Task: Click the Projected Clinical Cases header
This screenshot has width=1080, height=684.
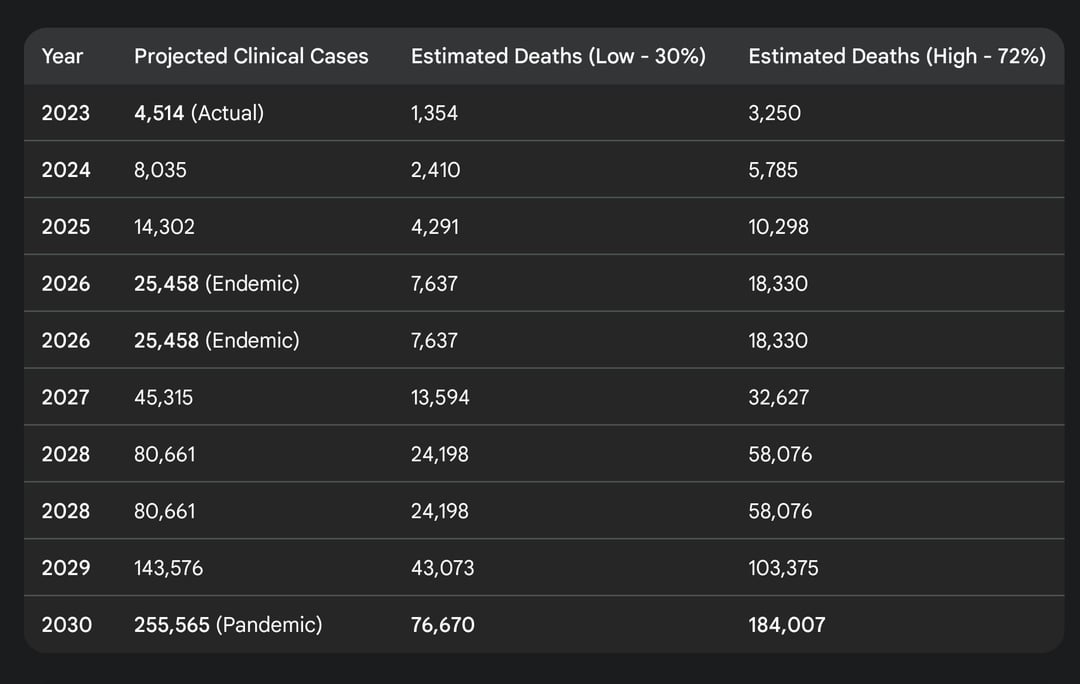Action: [251, 56]
